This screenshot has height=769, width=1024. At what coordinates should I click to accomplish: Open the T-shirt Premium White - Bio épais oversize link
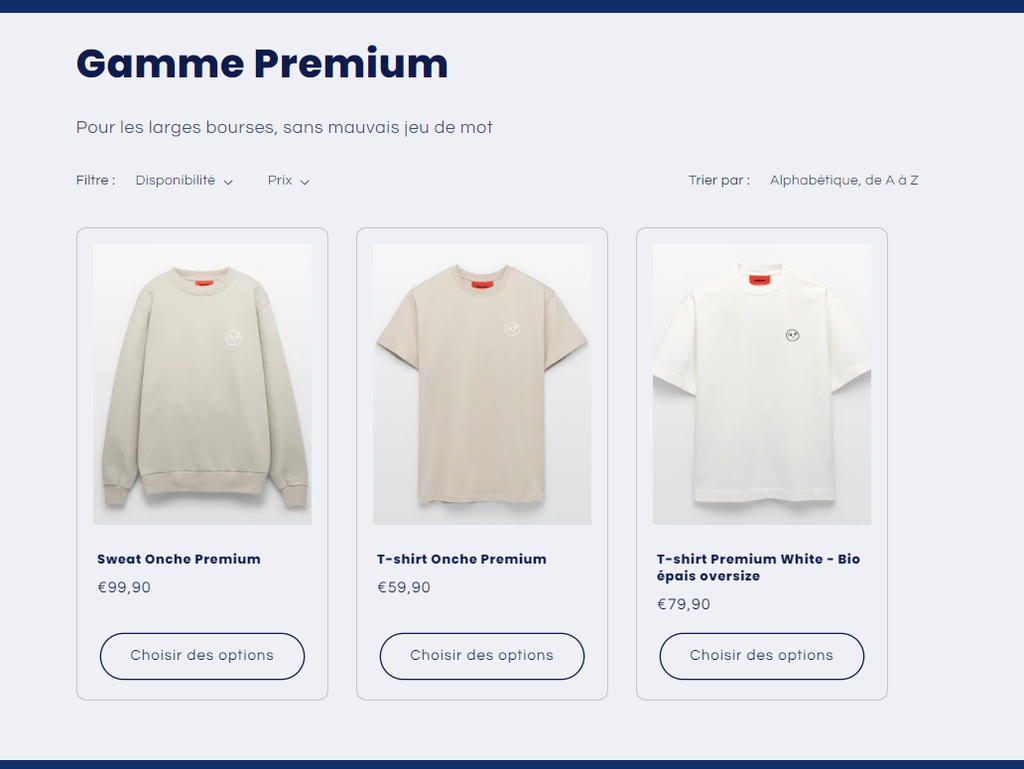point(758,567)
